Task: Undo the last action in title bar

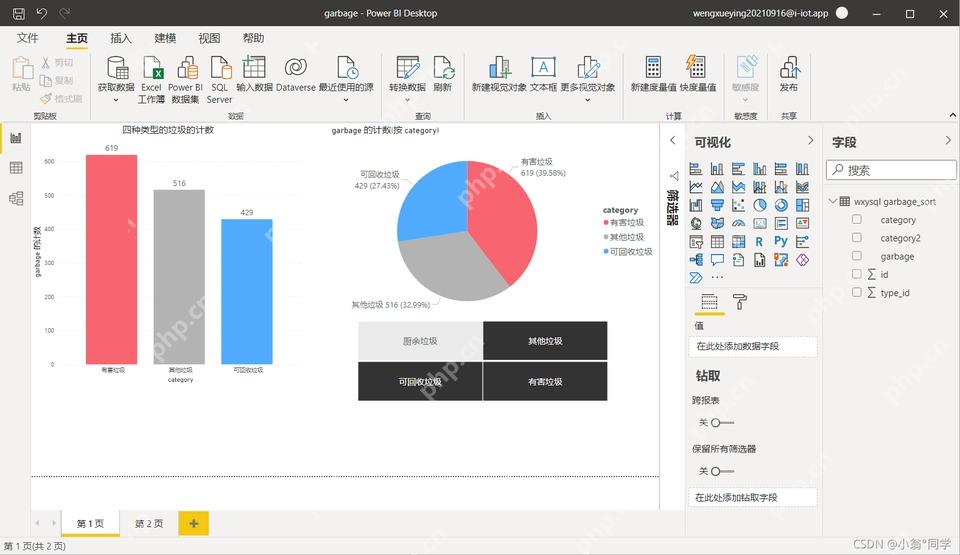Action: click(42, 13)
